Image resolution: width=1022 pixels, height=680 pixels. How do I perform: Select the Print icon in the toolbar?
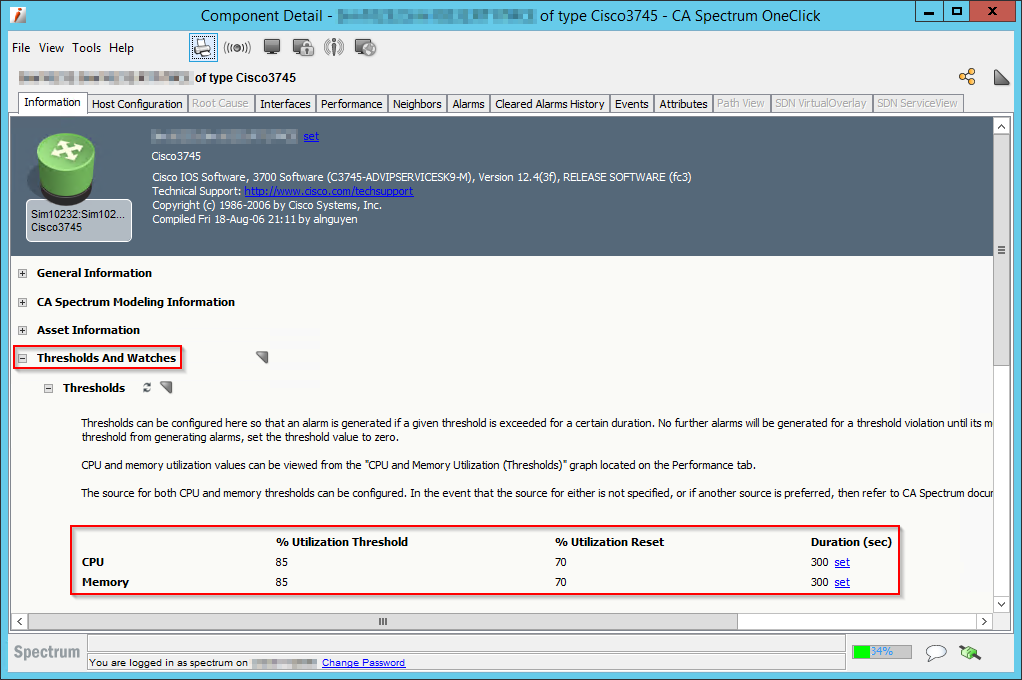201,47
